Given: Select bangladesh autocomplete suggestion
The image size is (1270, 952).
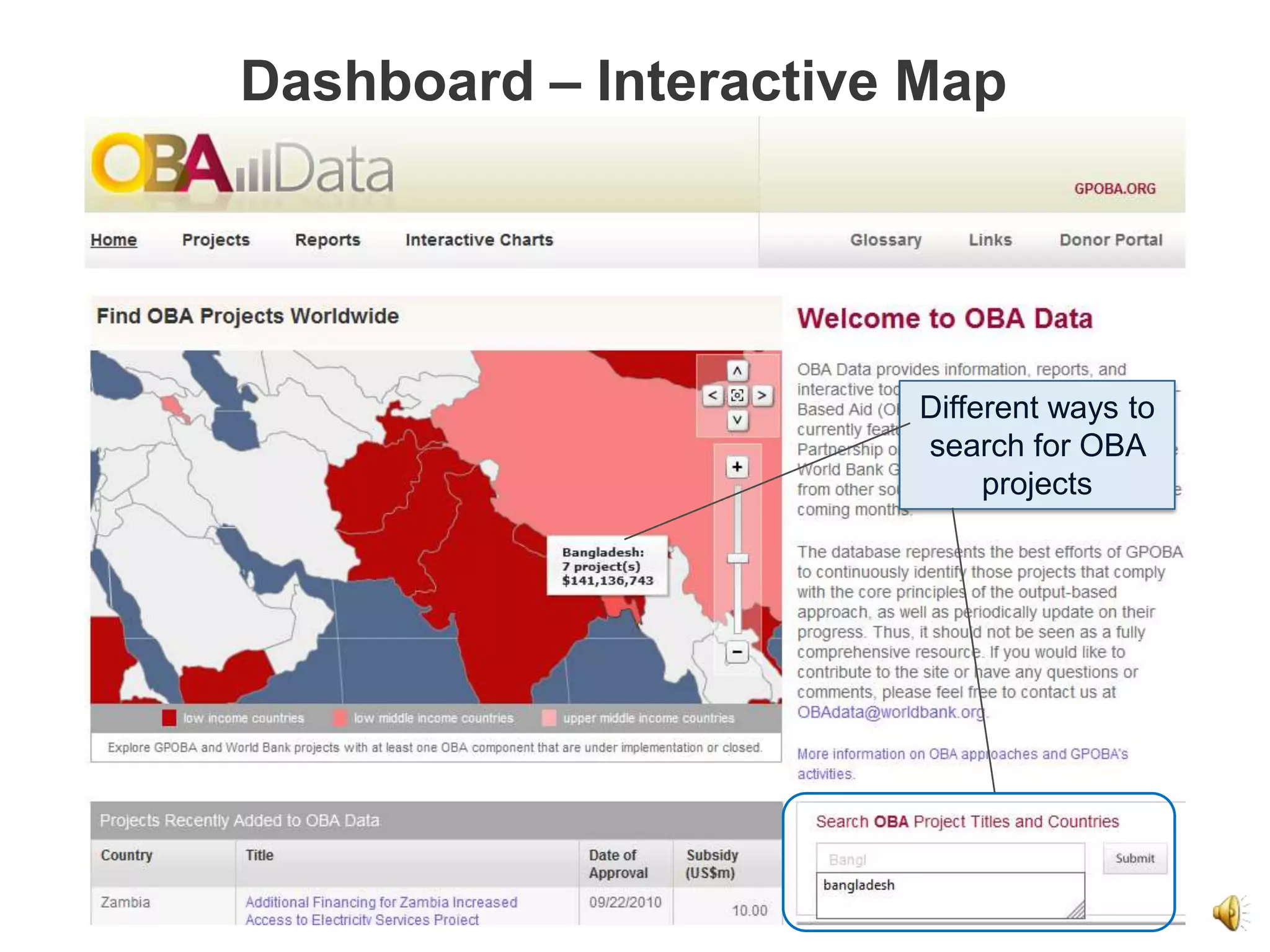Looking at the screenshot, I should (859, 885).
